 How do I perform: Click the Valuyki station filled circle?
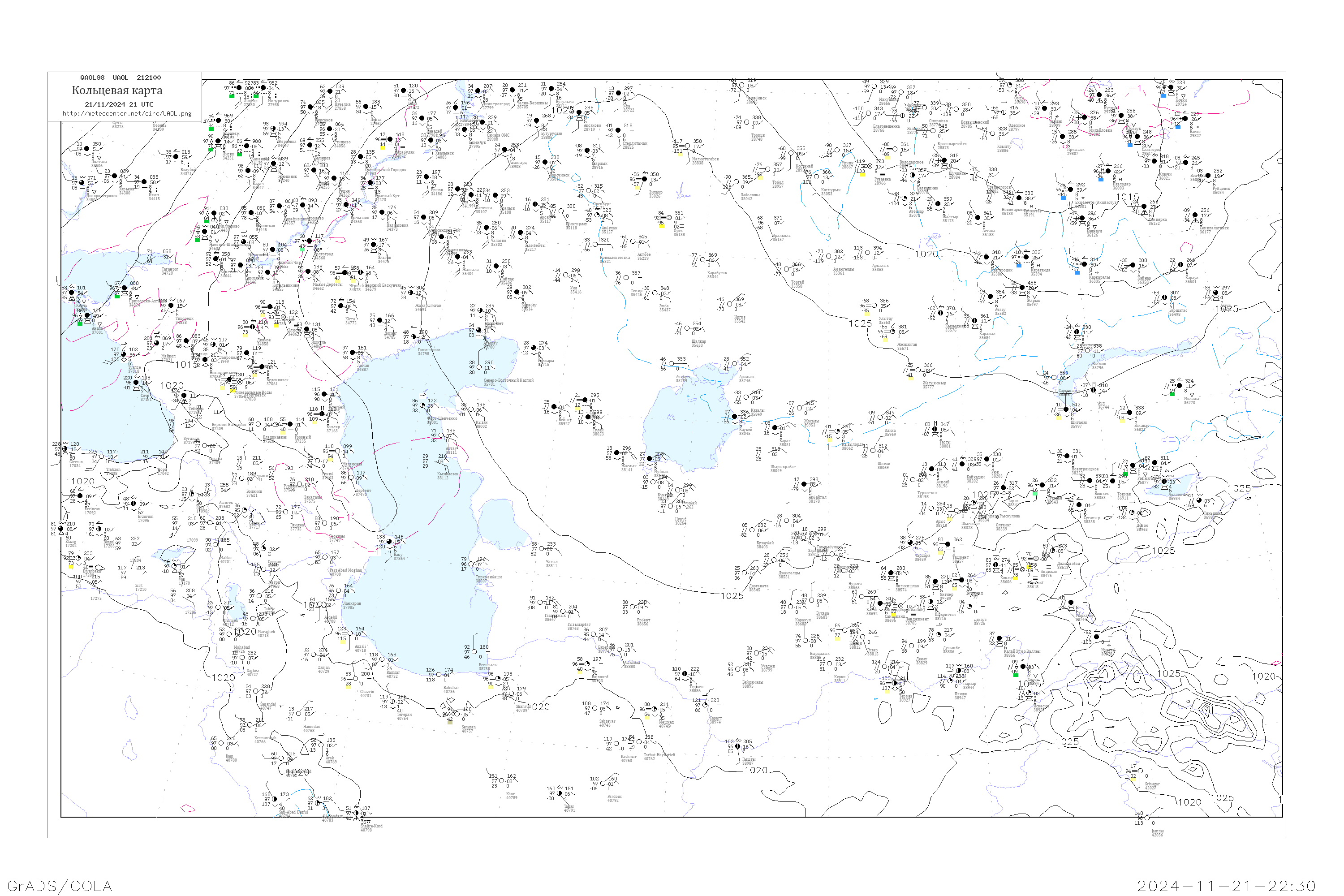point(176,156)
